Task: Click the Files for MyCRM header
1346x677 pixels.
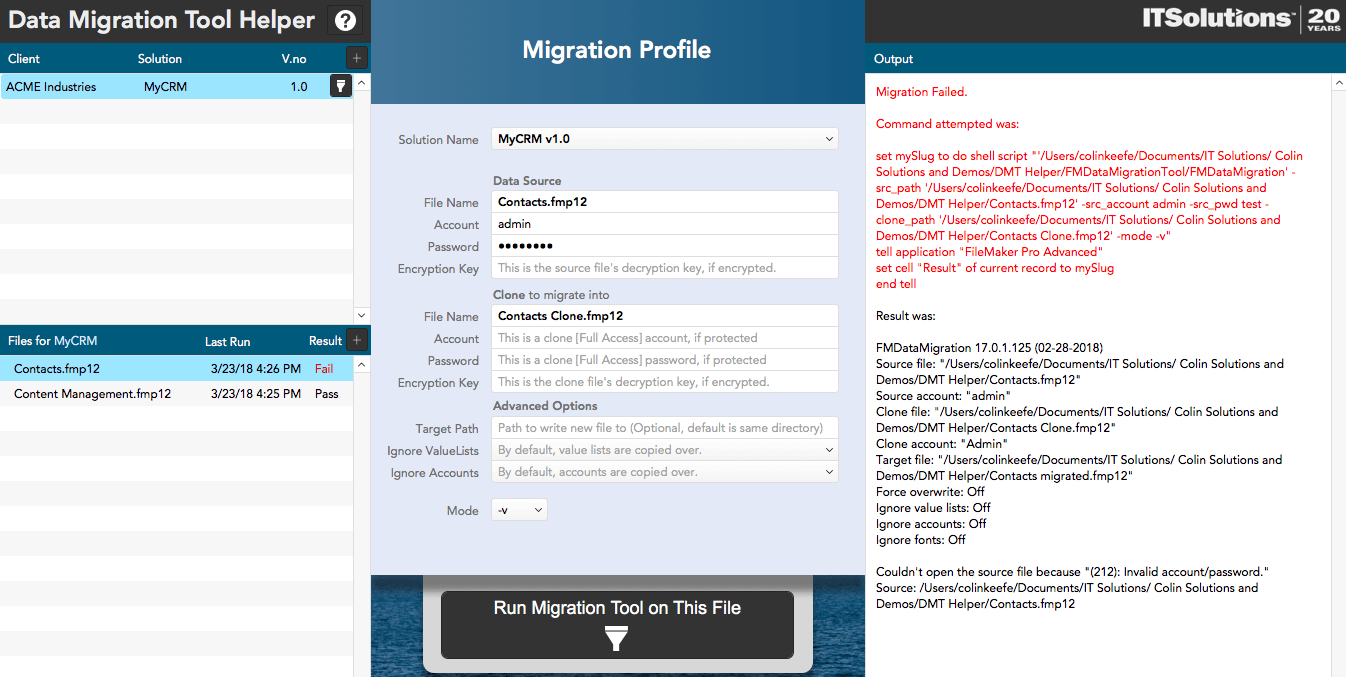Action: click(x=53, y=341)
